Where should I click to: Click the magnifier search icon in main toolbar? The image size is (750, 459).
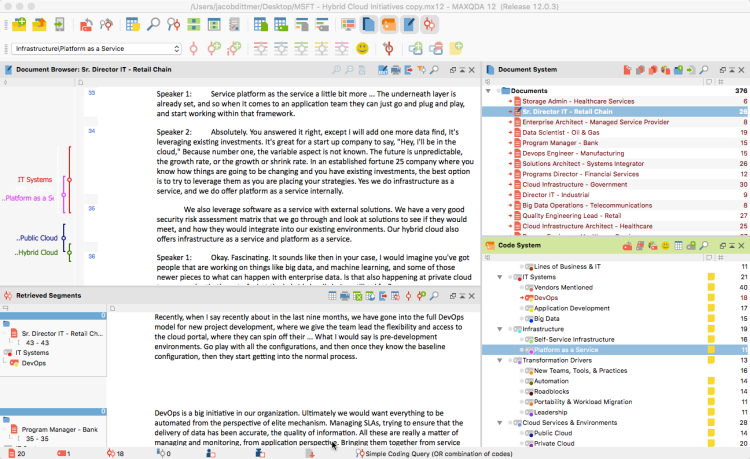tap(154, 24)
